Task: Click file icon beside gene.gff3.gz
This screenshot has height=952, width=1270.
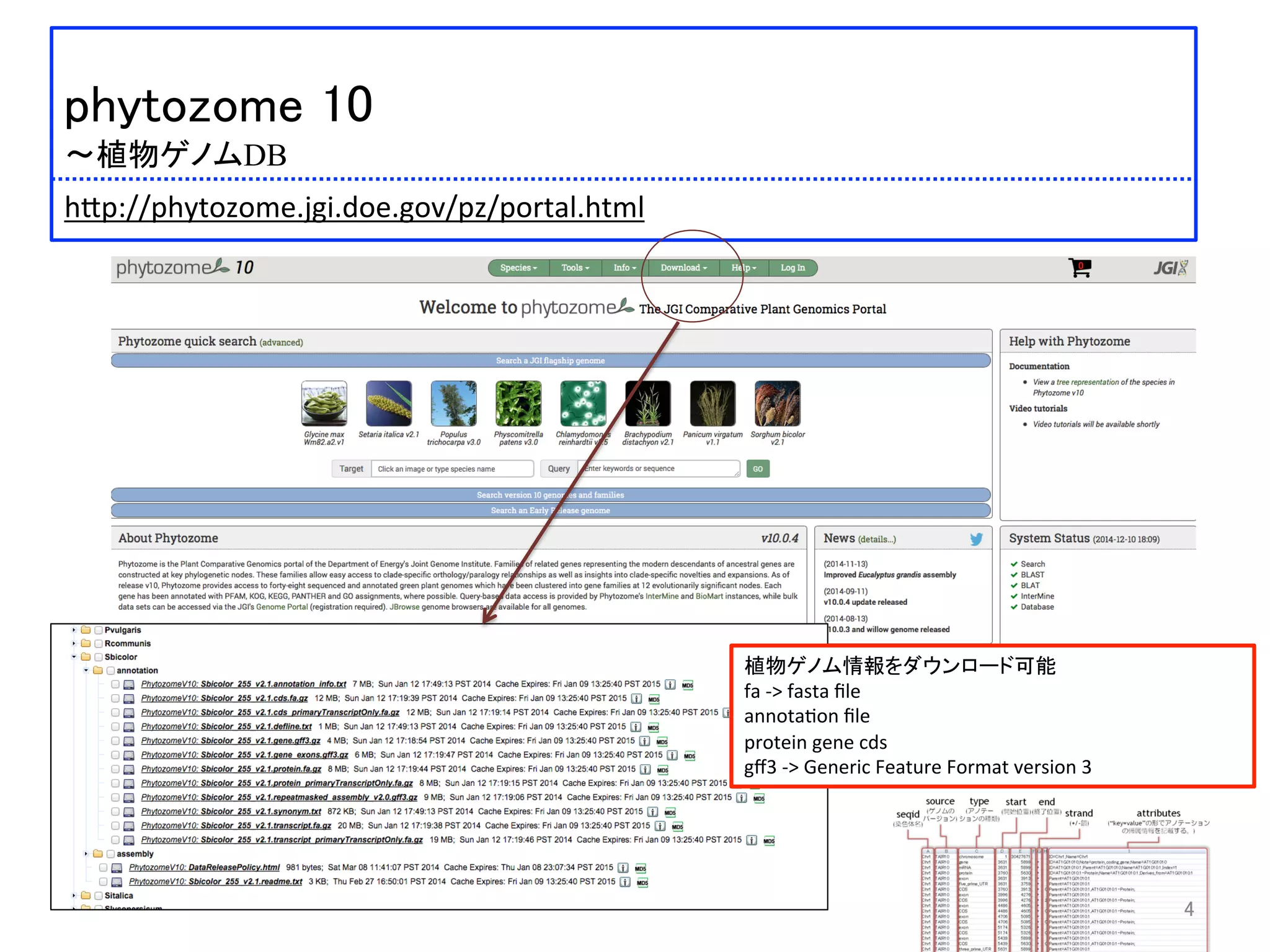Action: coord(129,741)
